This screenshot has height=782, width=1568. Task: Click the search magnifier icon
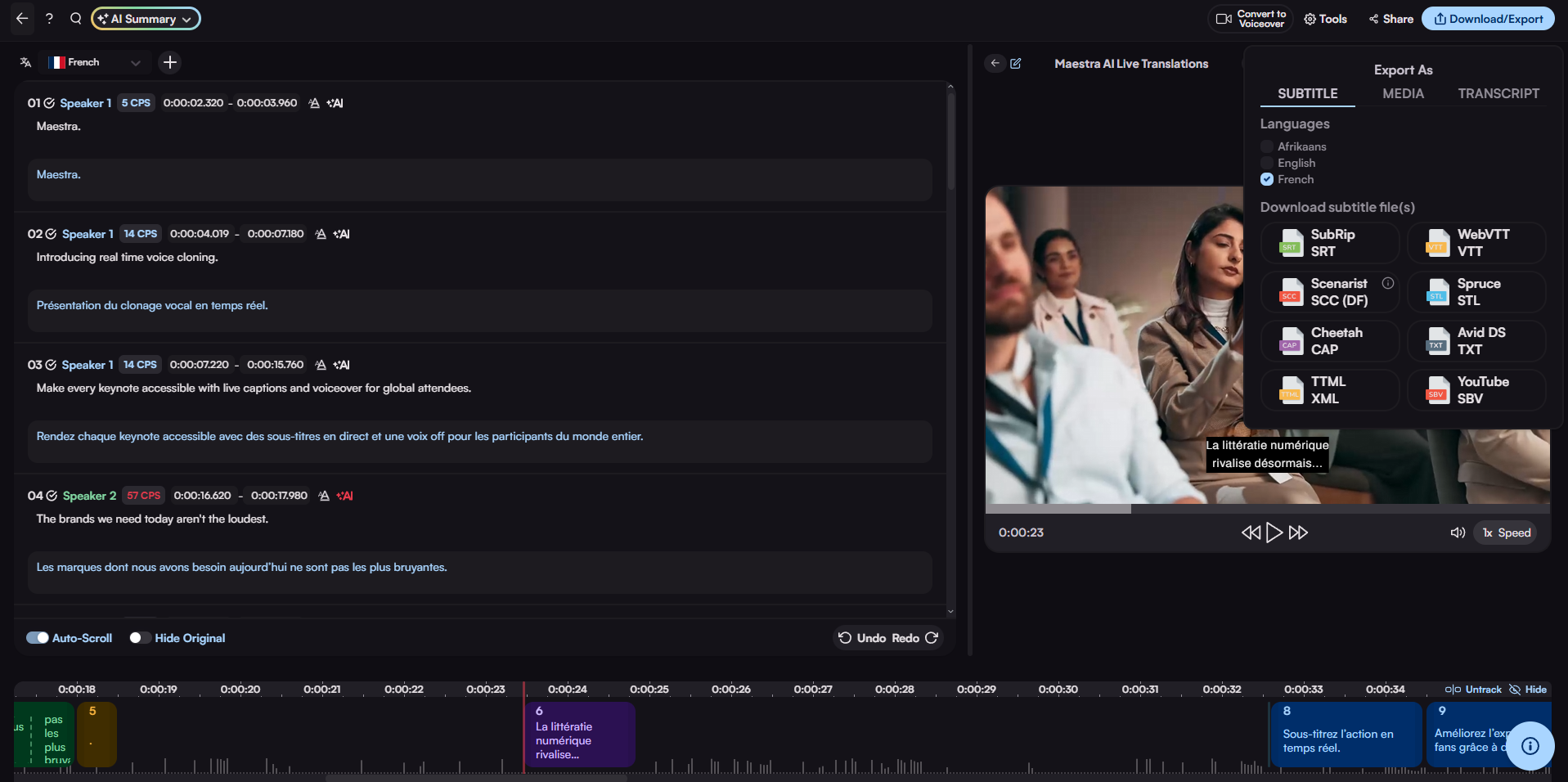pyautogui.click(x=75, y=19)
